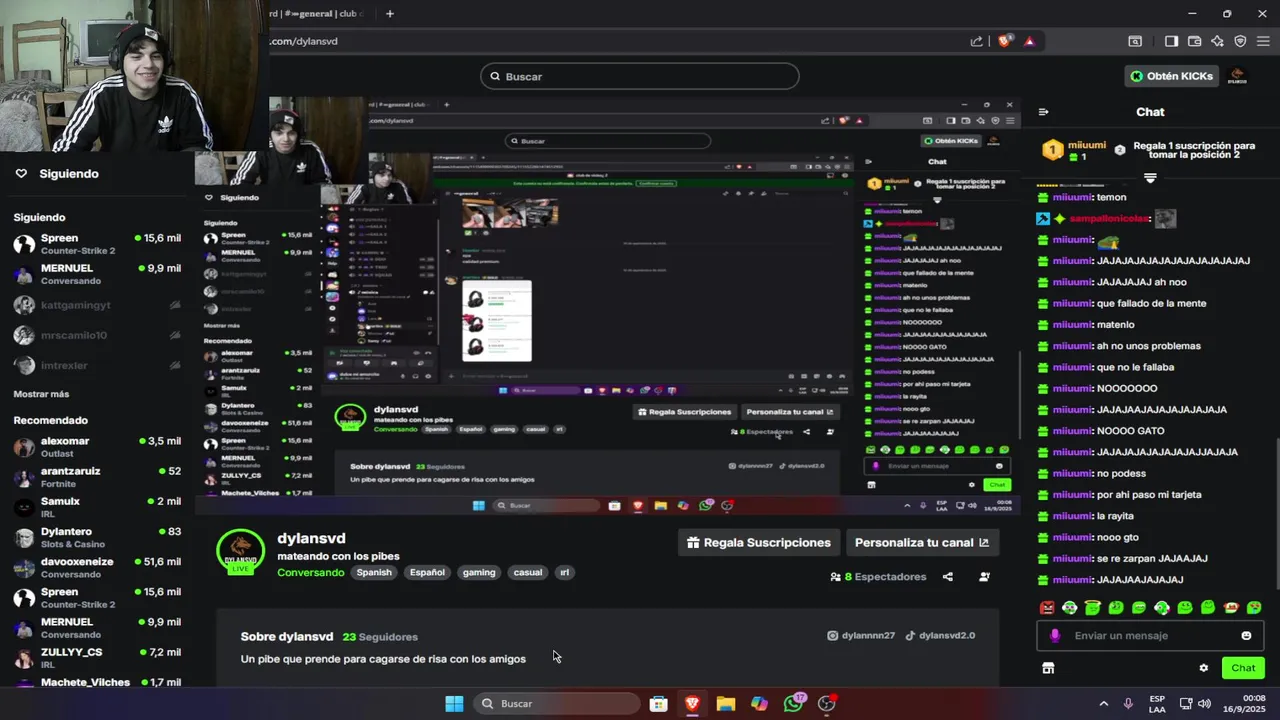This screenshot has height=720, width=1280.
Task: Open recommended channel arantzaruiz
Action: point(97,477)
